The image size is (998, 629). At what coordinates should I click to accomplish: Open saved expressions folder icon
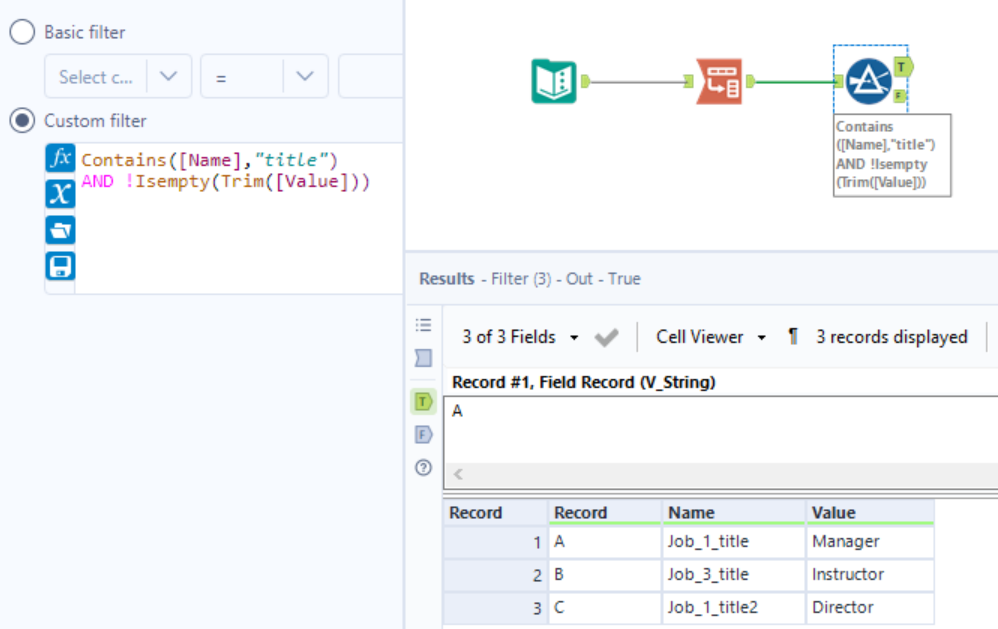pyautogui.click(x=60, y=230)
